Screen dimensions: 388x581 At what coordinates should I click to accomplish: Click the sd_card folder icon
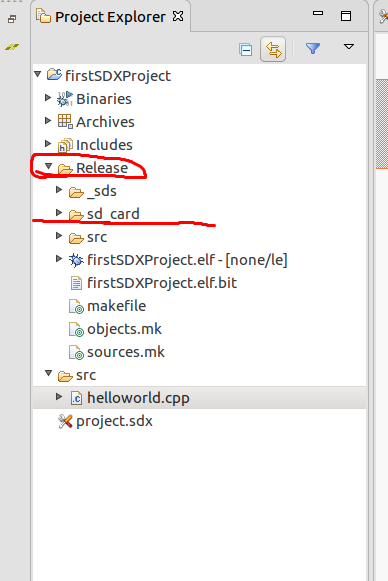(76, 215)
